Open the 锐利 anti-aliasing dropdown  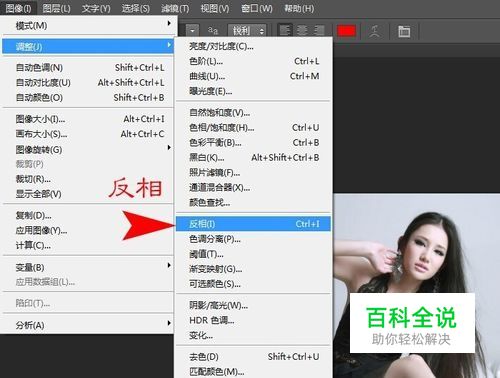coord(247,31)
